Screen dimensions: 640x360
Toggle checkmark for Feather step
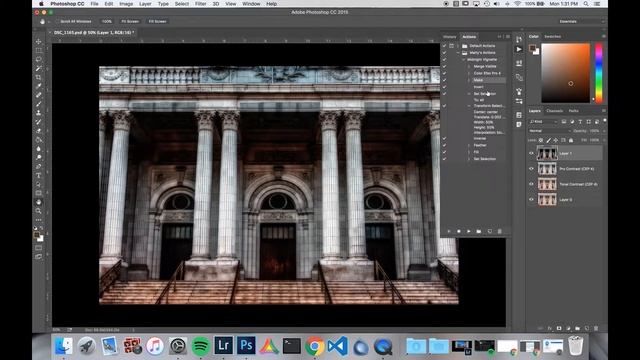point(444,145)
